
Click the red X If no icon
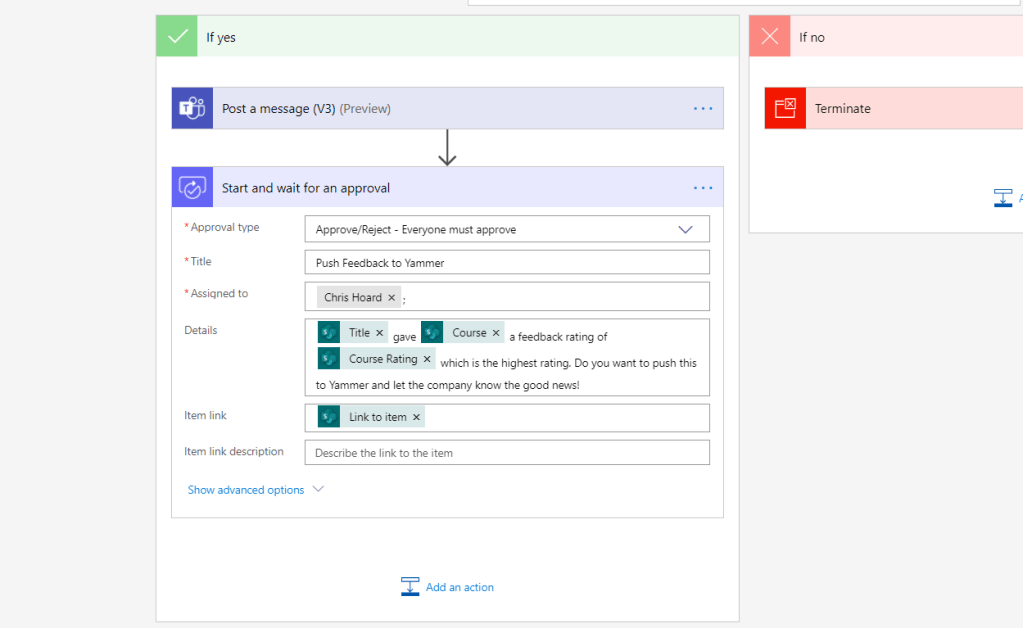click(x=770, y=37)
